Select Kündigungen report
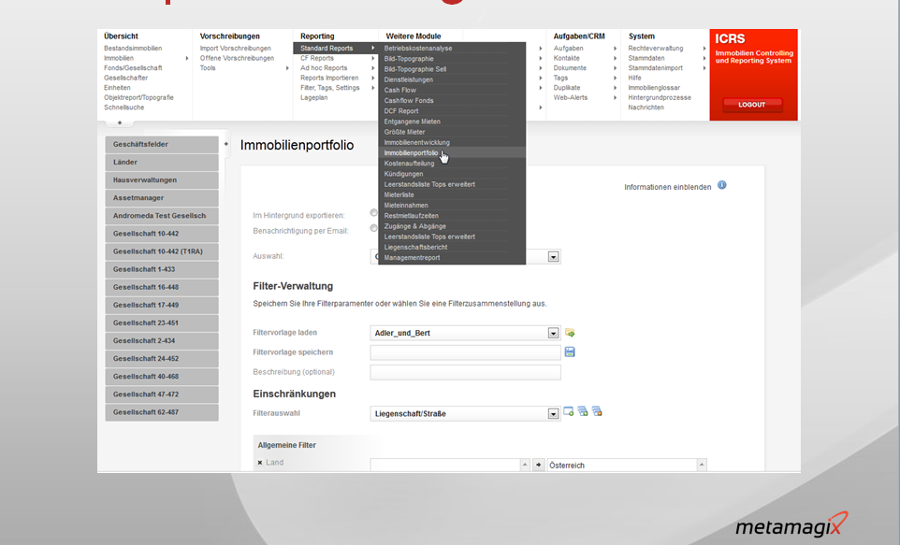This screenshot has height=545, width=900. coord(404,174)
